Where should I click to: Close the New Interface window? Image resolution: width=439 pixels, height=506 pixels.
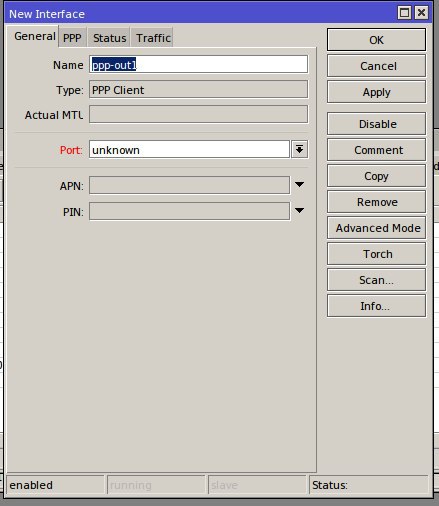click(x=421, y=13)
